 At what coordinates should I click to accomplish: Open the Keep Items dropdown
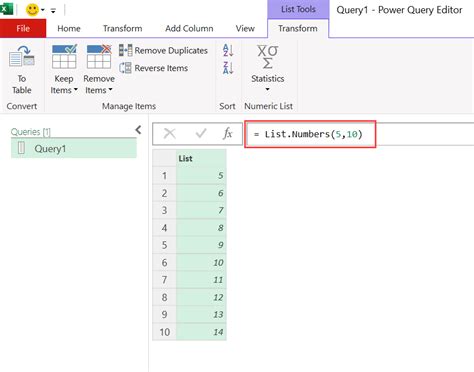(64, 84)
